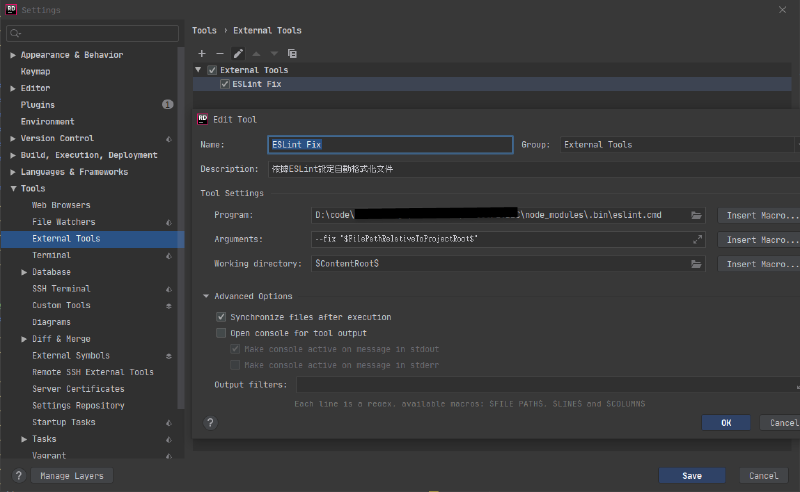This screenshot has width=800, height=492.
Task: Collapse the Advanced Options section
Action: (x=206, y=296)
